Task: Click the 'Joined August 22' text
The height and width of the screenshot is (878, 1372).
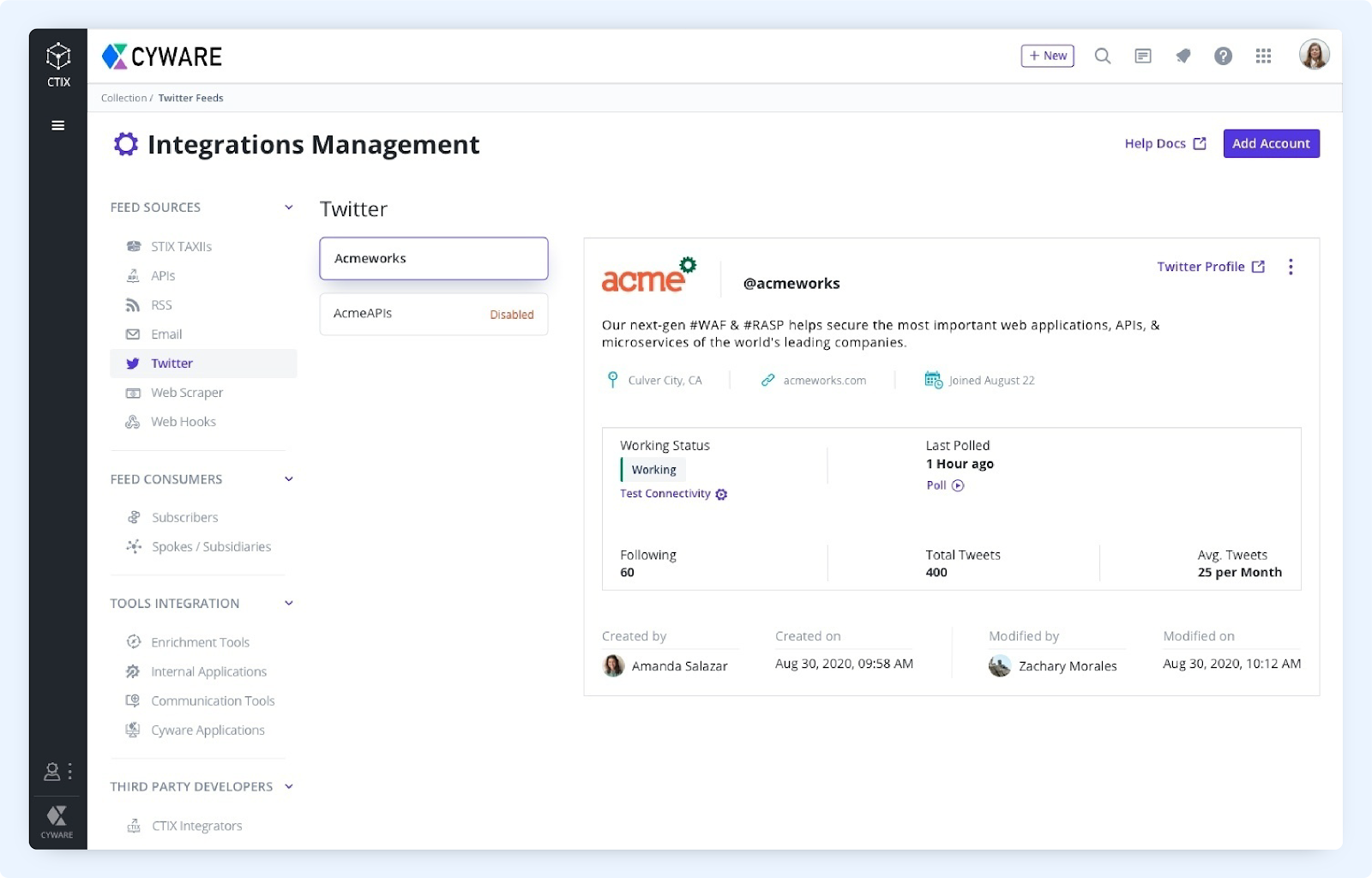Action: (991, 381)
